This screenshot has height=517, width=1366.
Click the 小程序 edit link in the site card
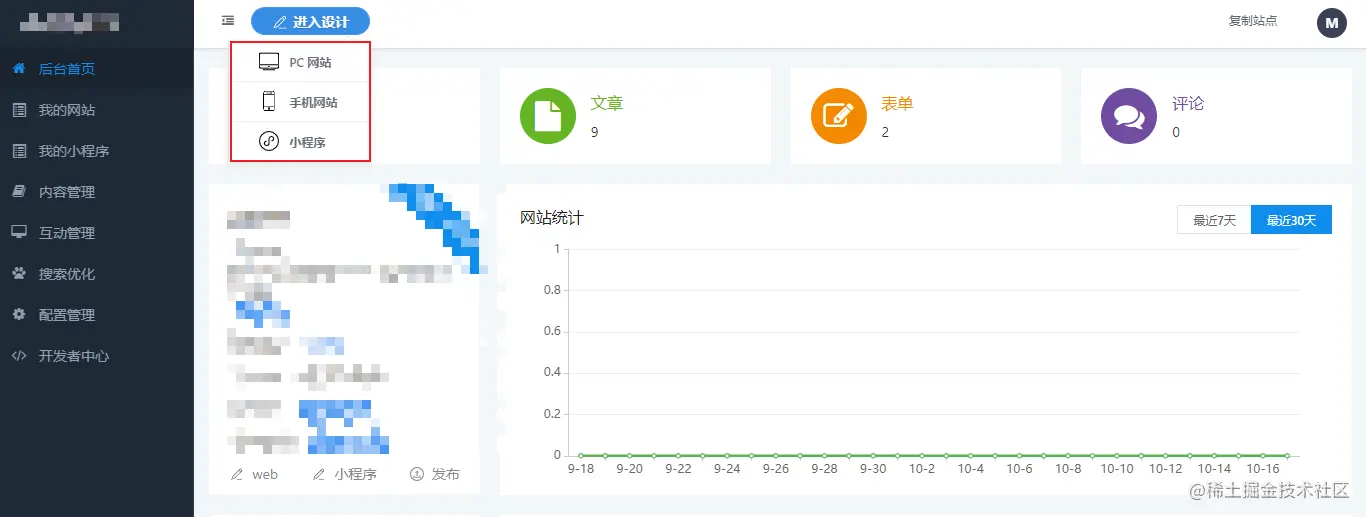[356, 475]
